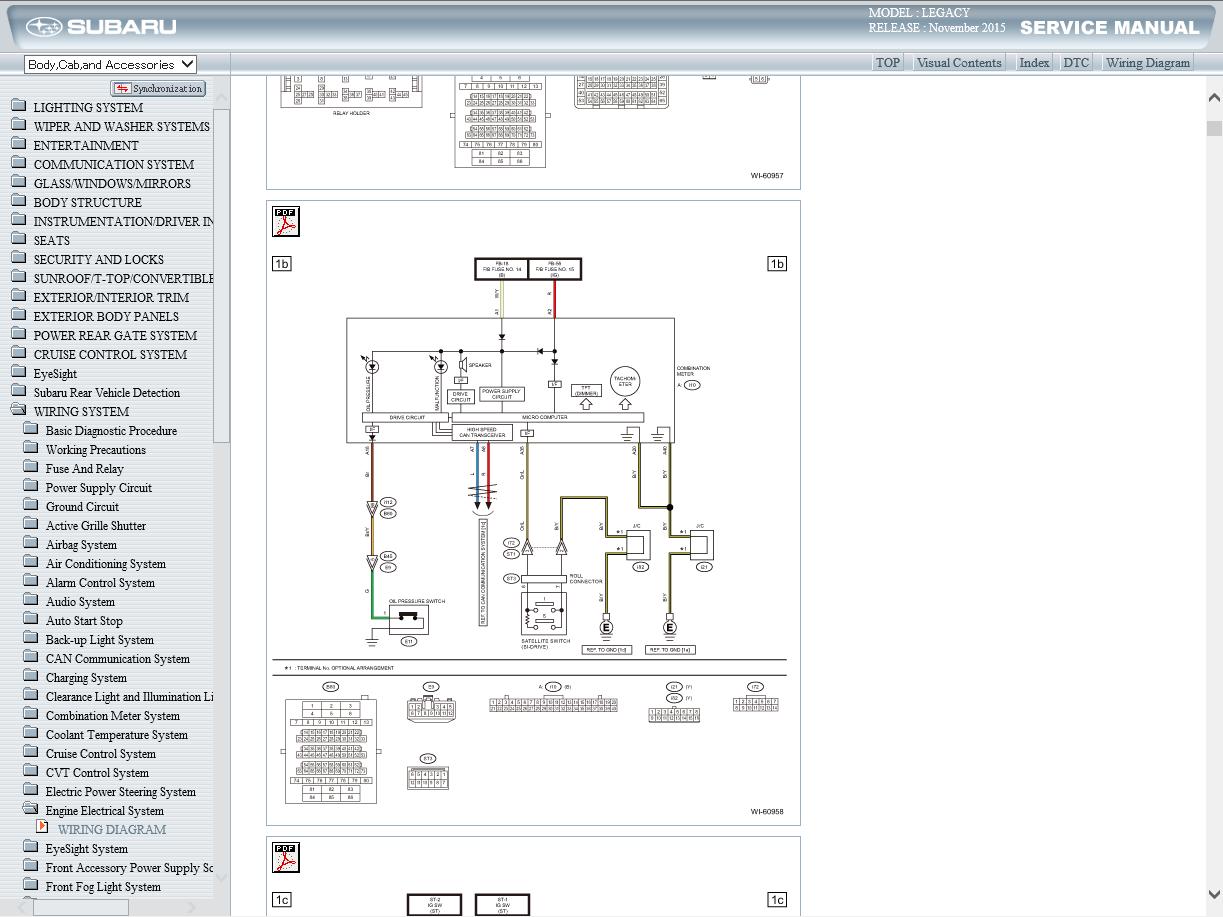Image resolution: width=1223 pixels, height=917 pixels.
Task: Select Active Grille Shutter item
Action: tap(96, 526)
